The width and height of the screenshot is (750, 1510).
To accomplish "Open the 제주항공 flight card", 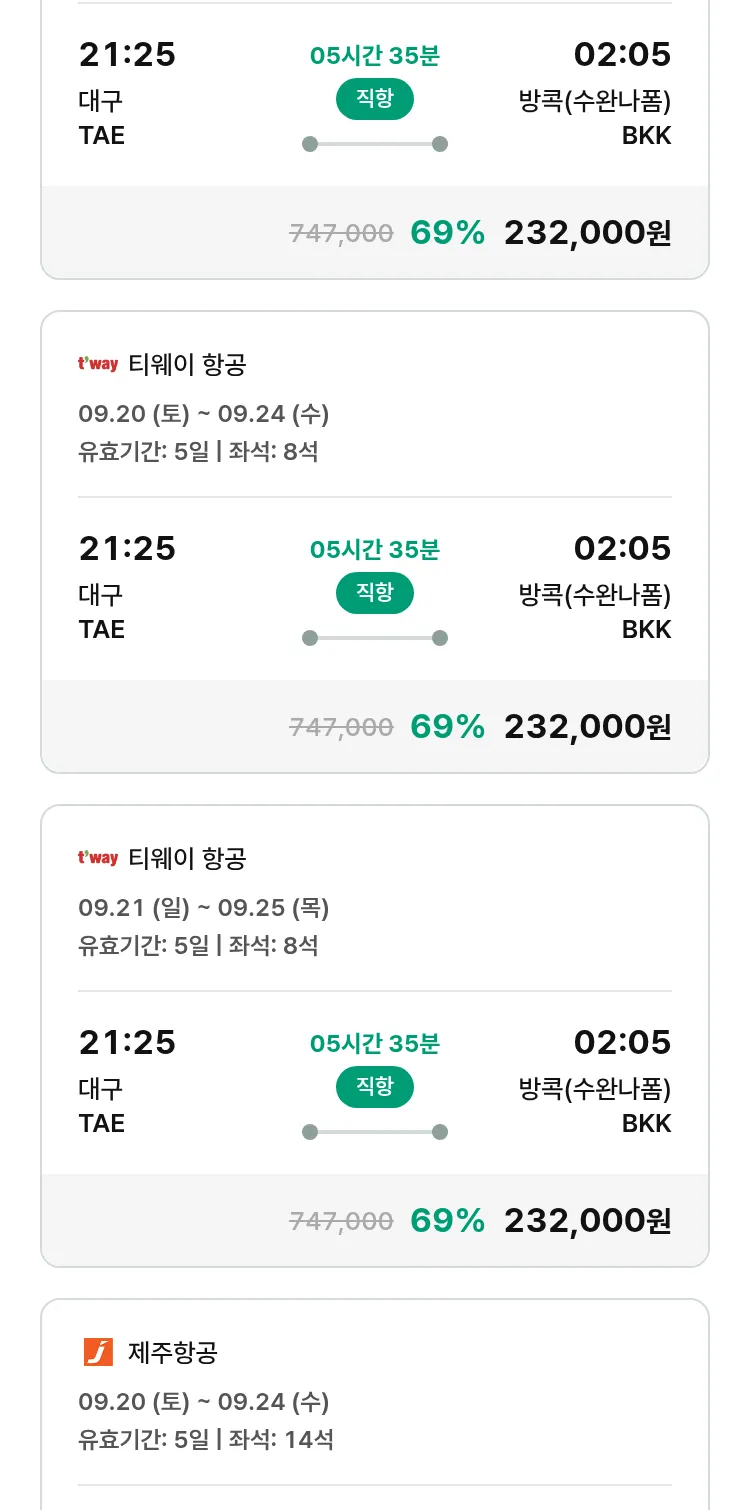I will [375, 1400].
